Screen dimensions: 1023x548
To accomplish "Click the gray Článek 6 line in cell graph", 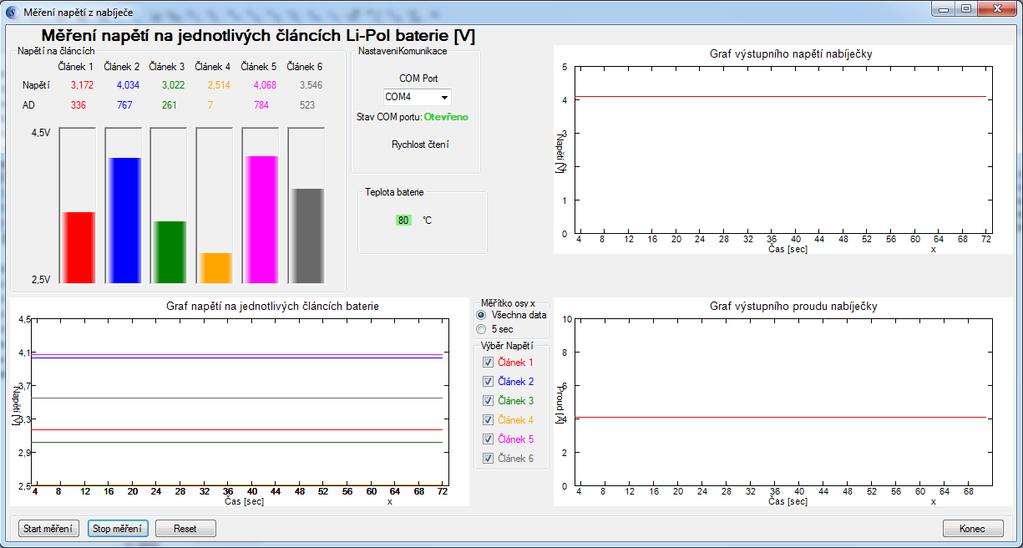I will (238, 398).
